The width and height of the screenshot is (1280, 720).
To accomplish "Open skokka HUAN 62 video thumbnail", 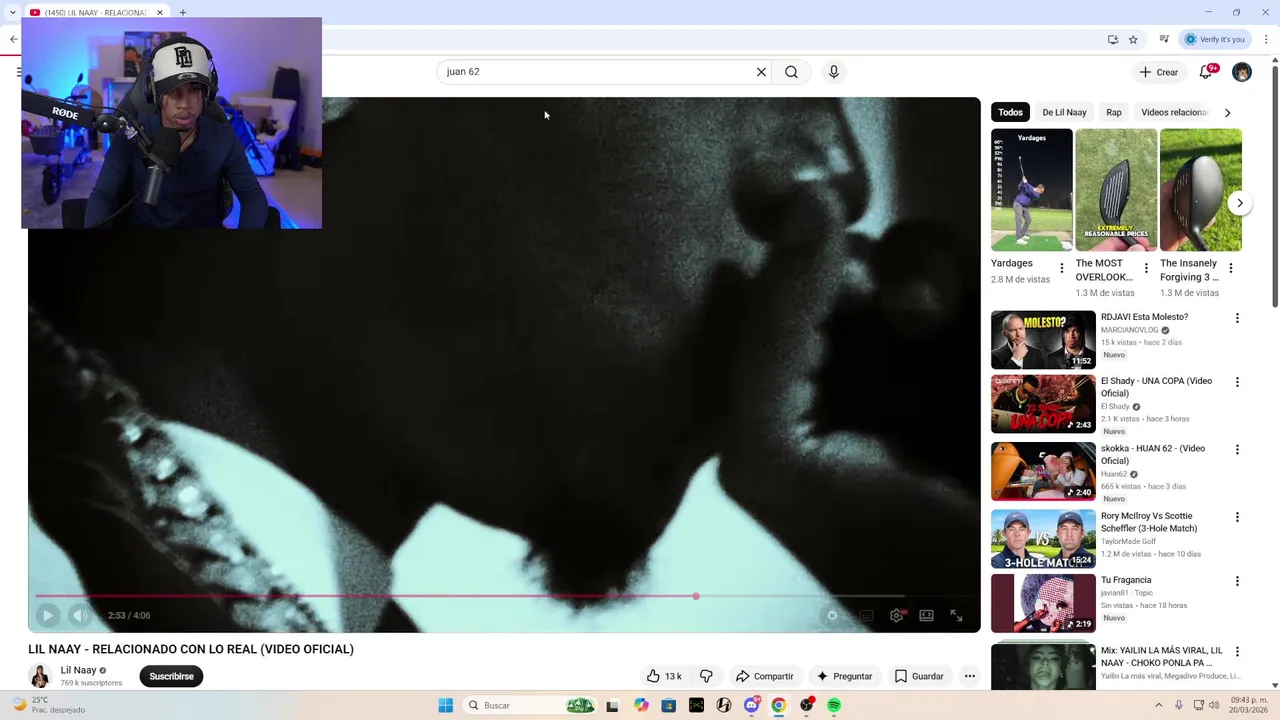I will pos(1043,471).
